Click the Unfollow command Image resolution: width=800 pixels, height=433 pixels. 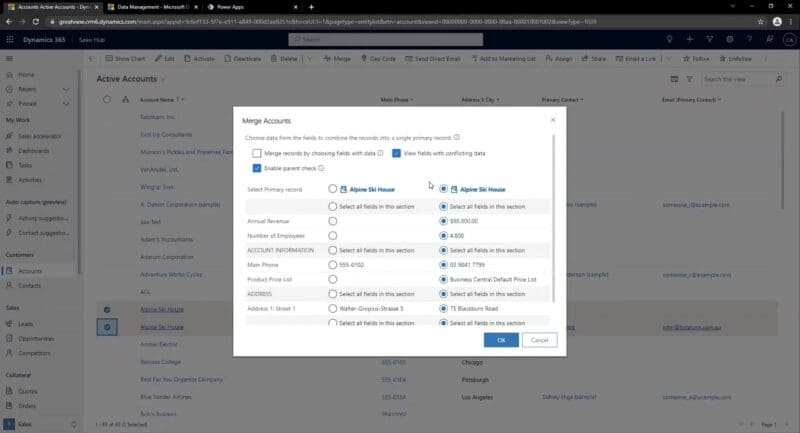[x=735, y=59]
